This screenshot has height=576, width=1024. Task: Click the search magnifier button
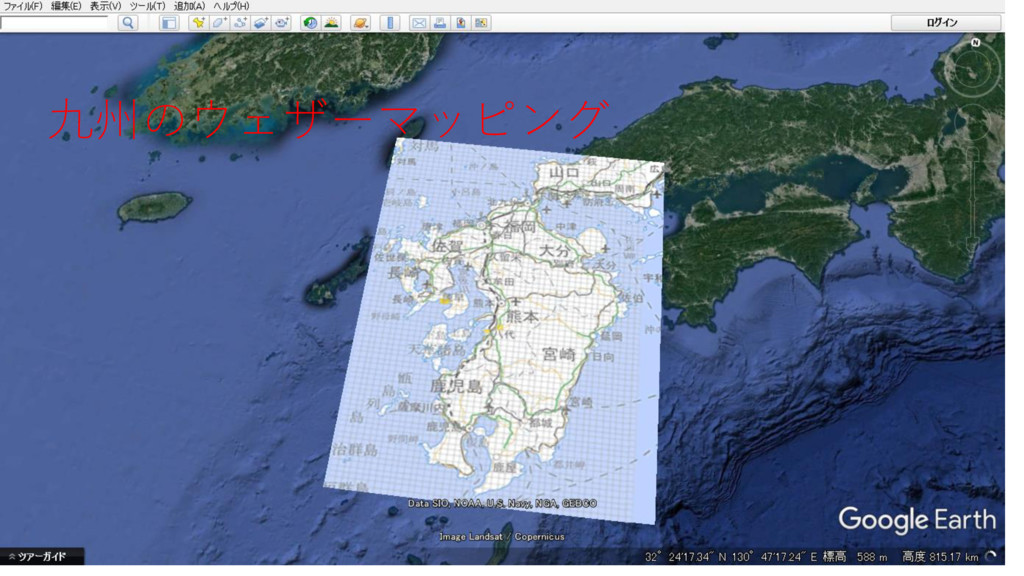128,23
